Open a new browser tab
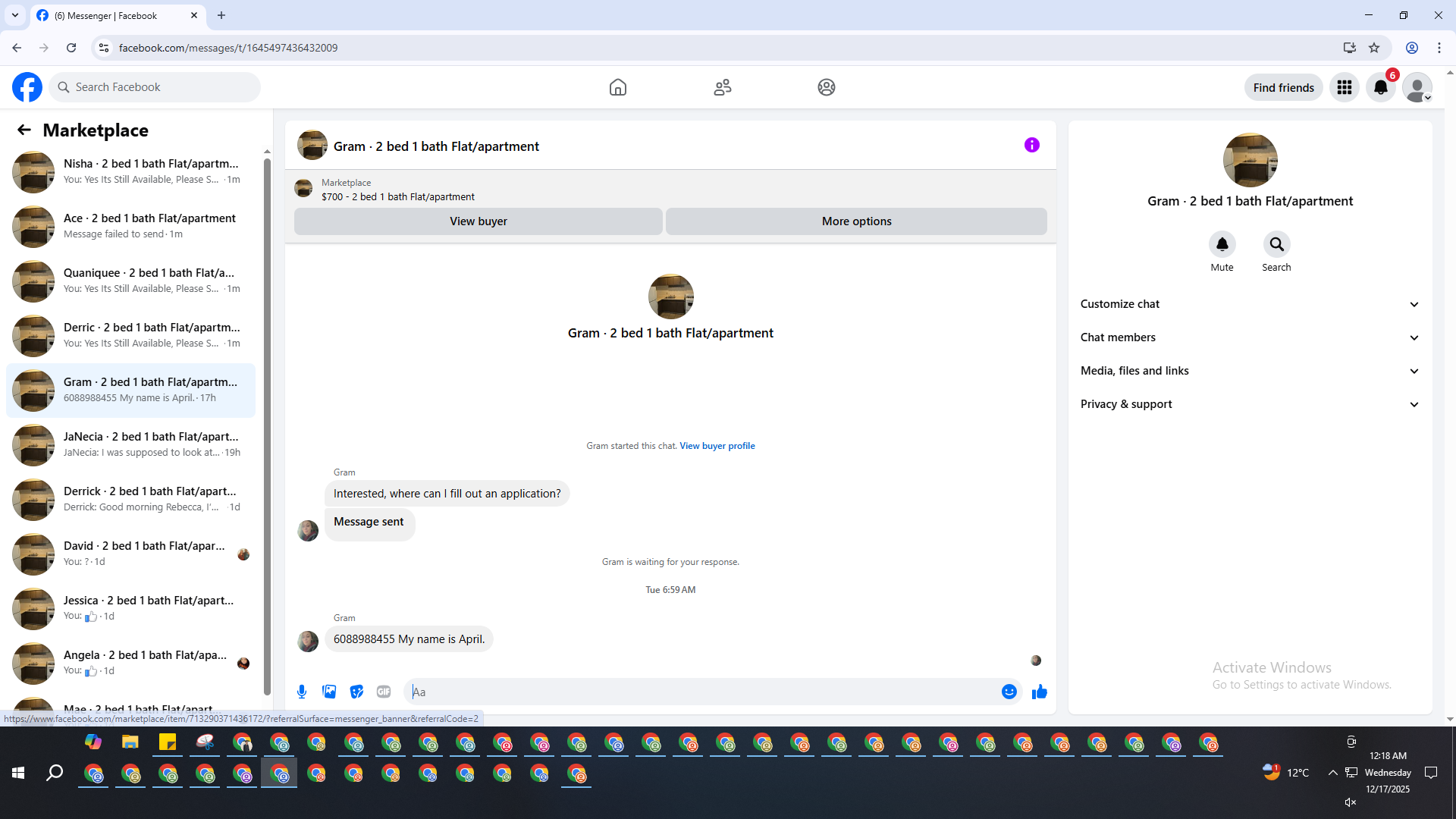This screenshot has height=819, width=1456. point(221,15)
